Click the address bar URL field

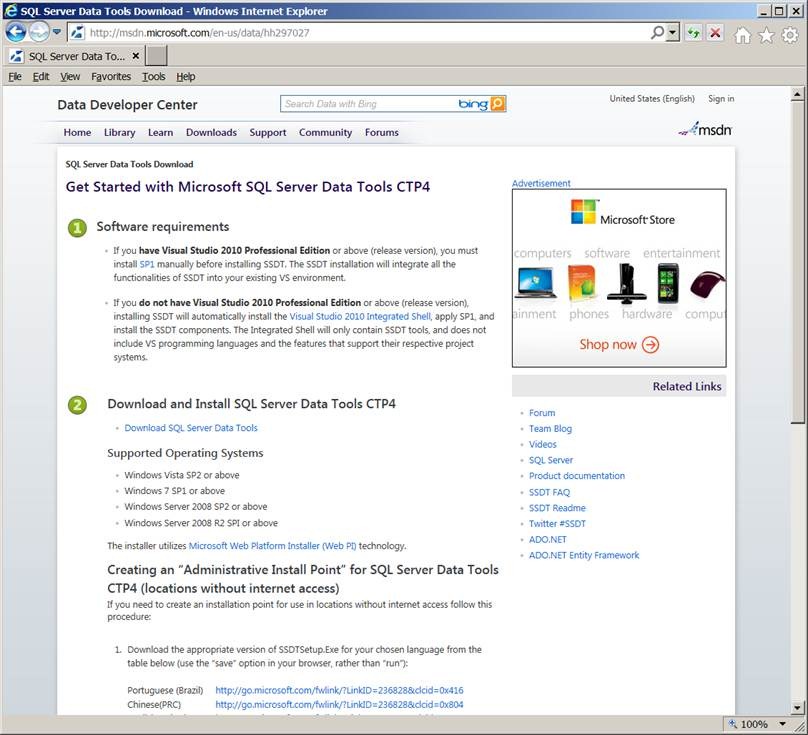tap(361, 33)
